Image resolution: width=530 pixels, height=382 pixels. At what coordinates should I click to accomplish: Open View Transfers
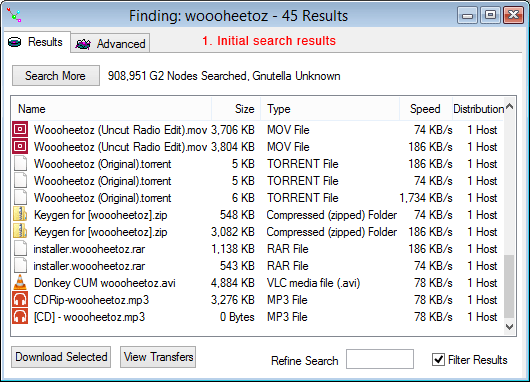(x=158, y=357)
